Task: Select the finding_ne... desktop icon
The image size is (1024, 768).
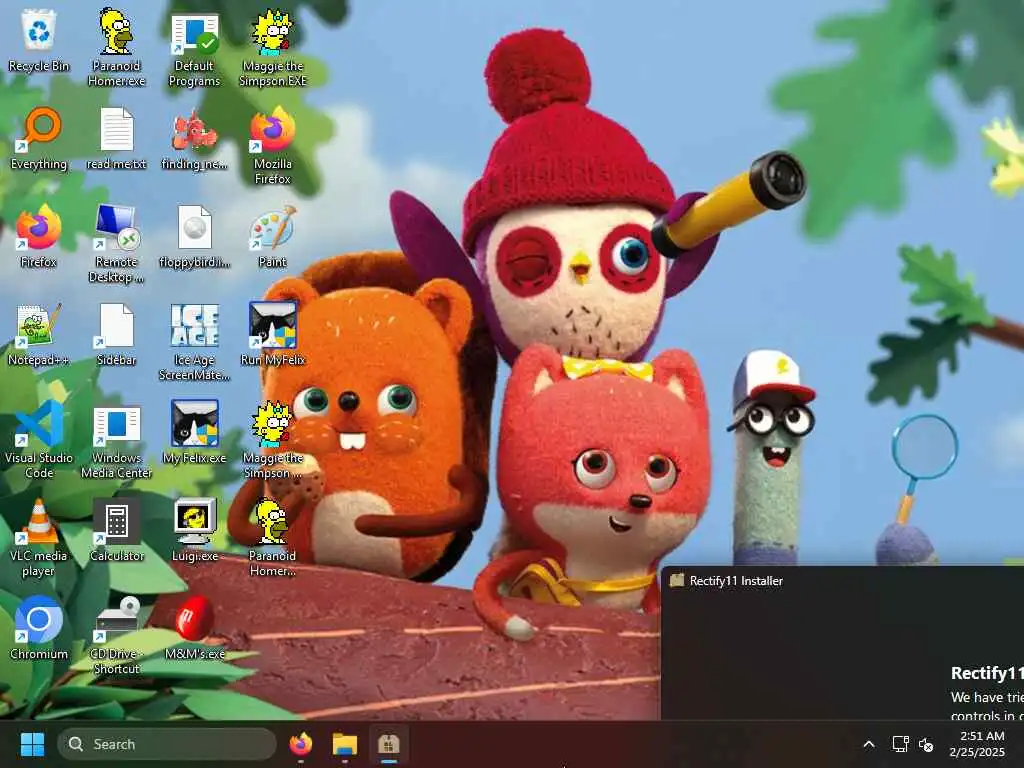Action: point(194,139)
